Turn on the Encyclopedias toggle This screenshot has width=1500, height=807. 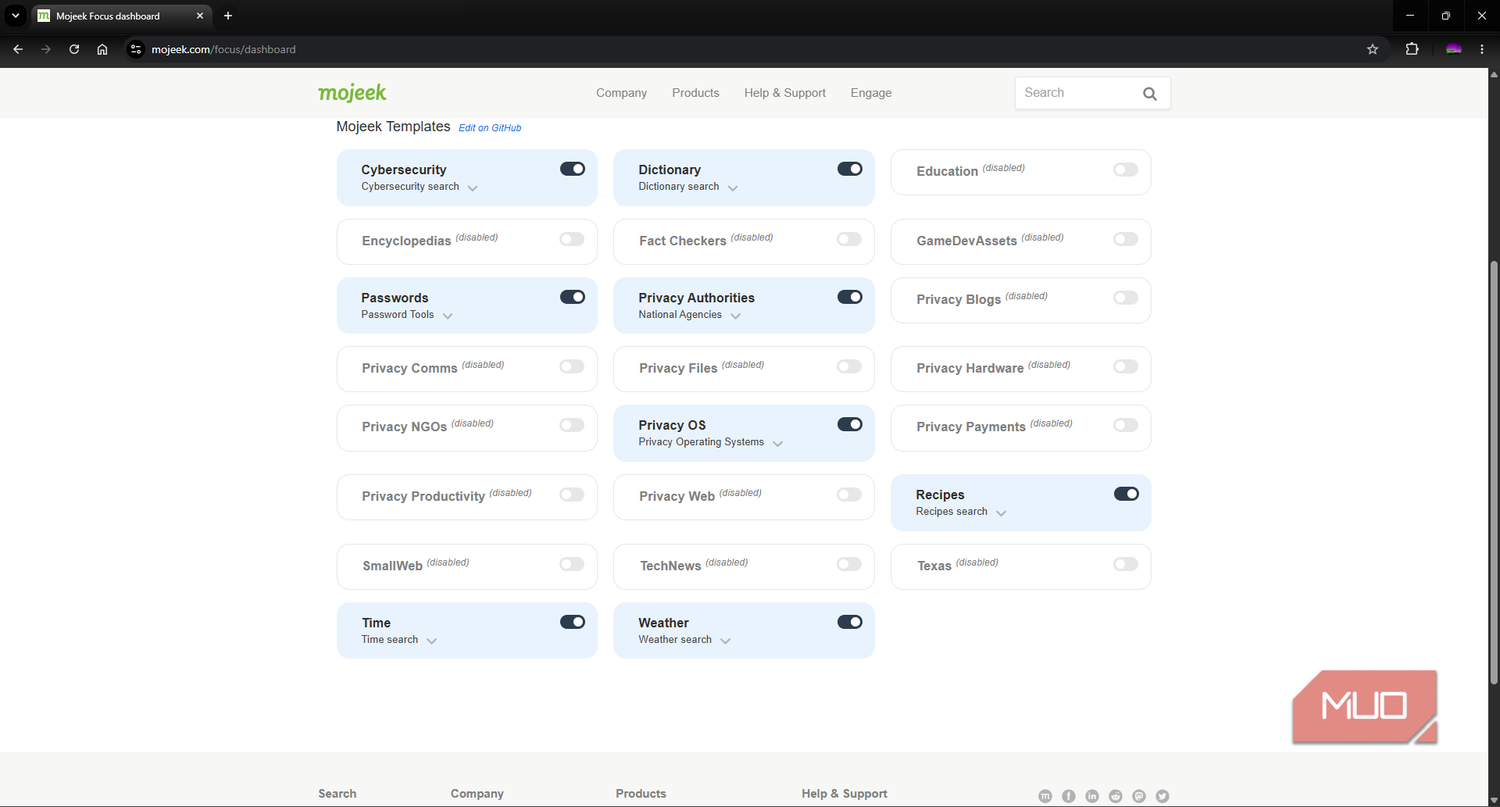click(572, 239)
